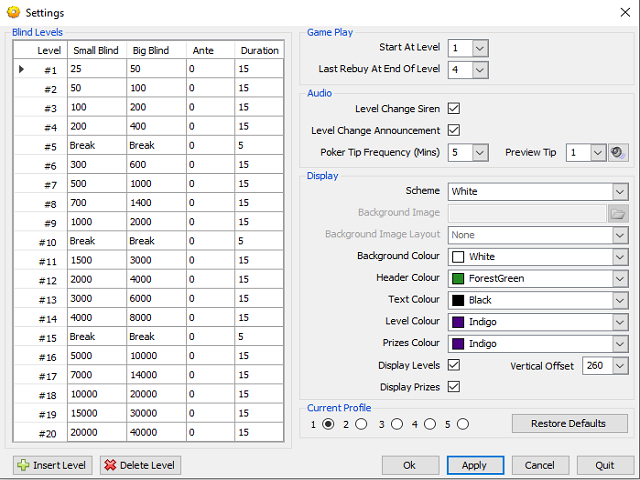Screen dimensions: 640x480
Task: Uncheck the Display Prizes checkbox
Action: coord(454,387)
